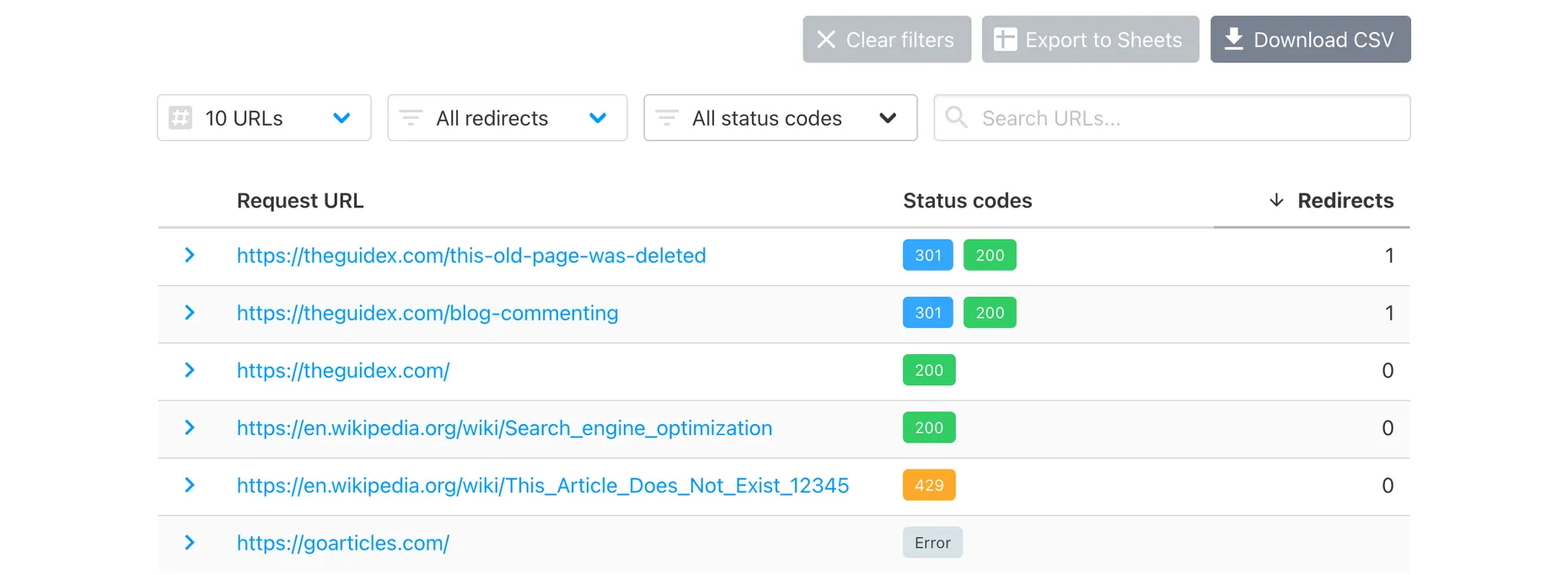
Task: Sort by the Redirects column header
Action: click(x=1345, y=201)
